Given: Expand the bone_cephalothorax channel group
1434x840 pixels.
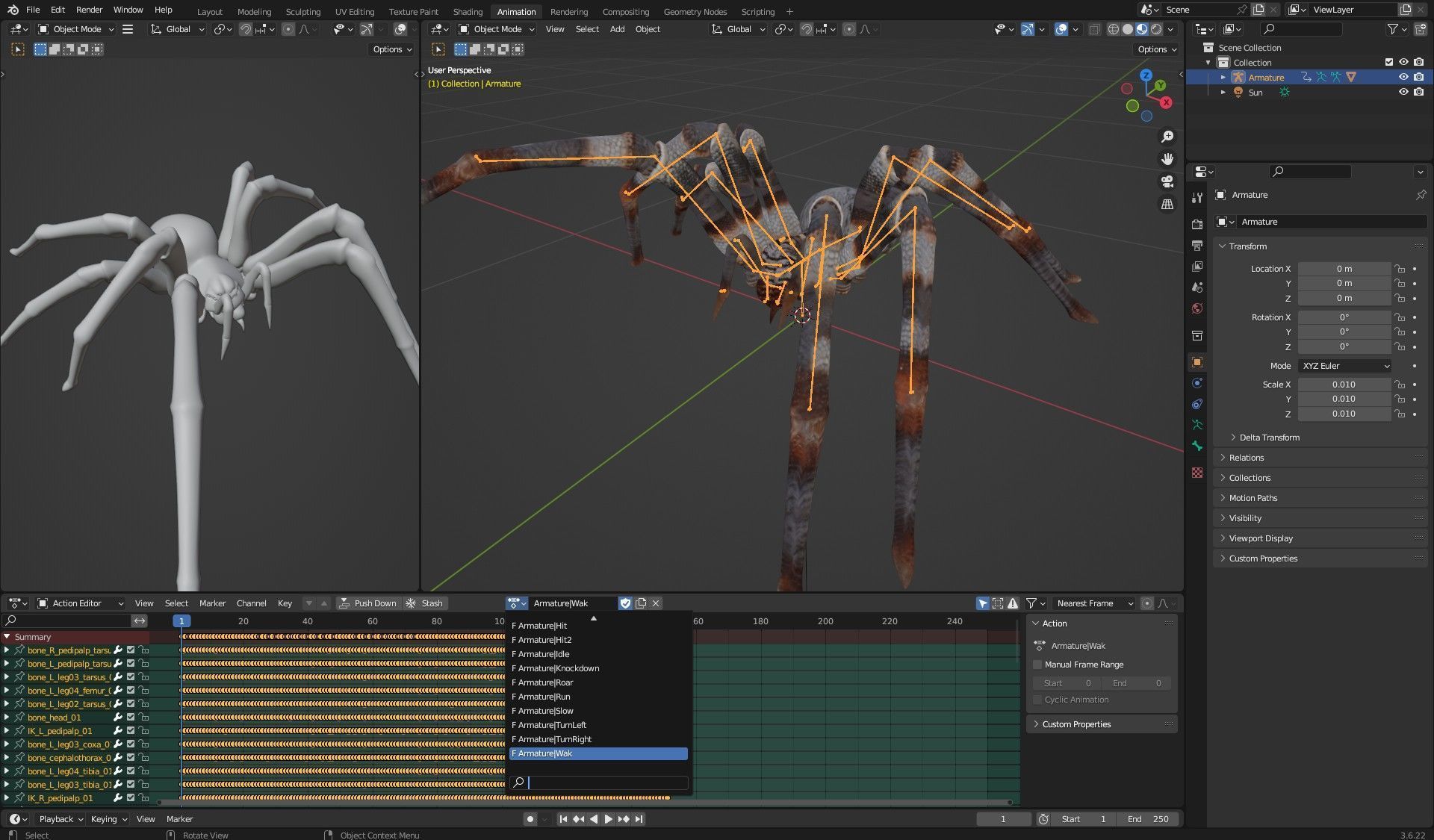Looking at the screenshot, I should pos(7,758).
